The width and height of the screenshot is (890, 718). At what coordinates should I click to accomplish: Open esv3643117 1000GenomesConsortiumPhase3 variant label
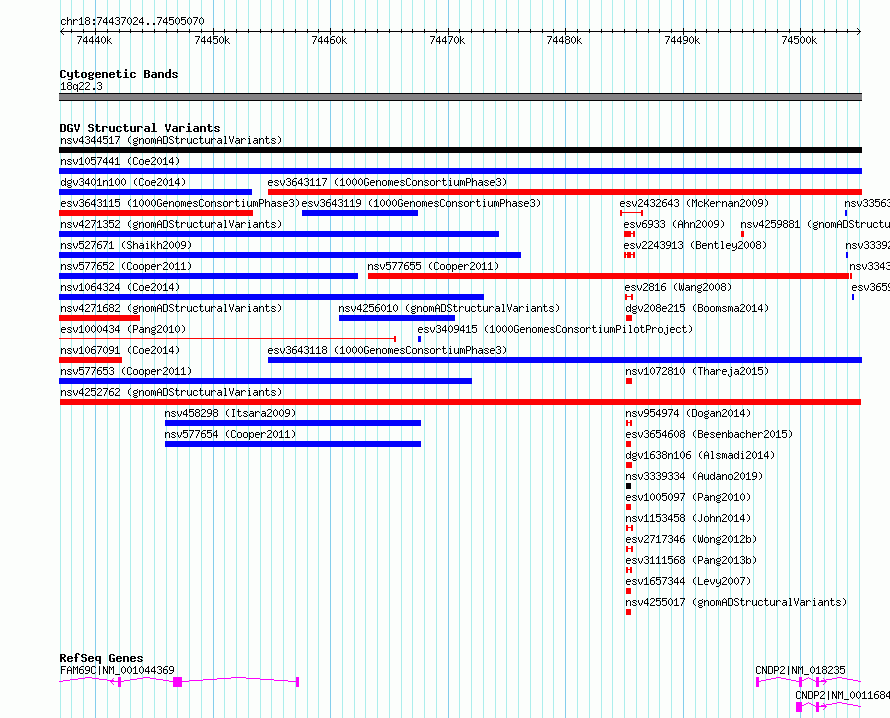pos(387,182)
